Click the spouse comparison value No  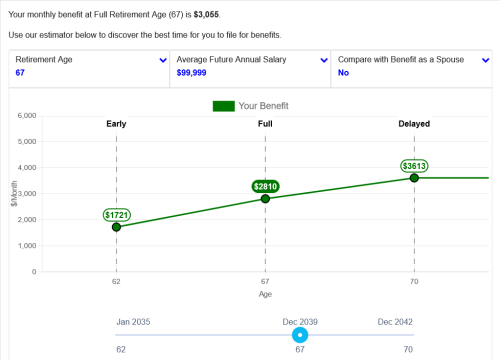pos(343,73)
